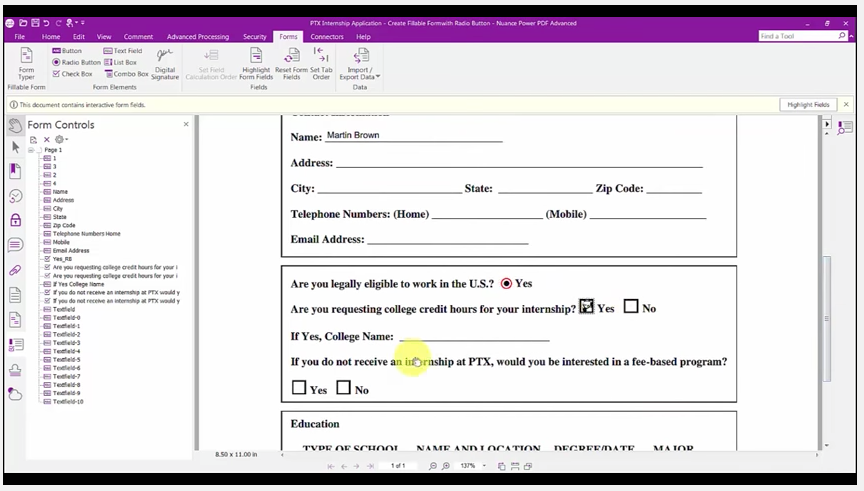Viewport: 864px width, 491px height.
Task: Open the Advanced Processing tab
Action: tap(198, 37)
